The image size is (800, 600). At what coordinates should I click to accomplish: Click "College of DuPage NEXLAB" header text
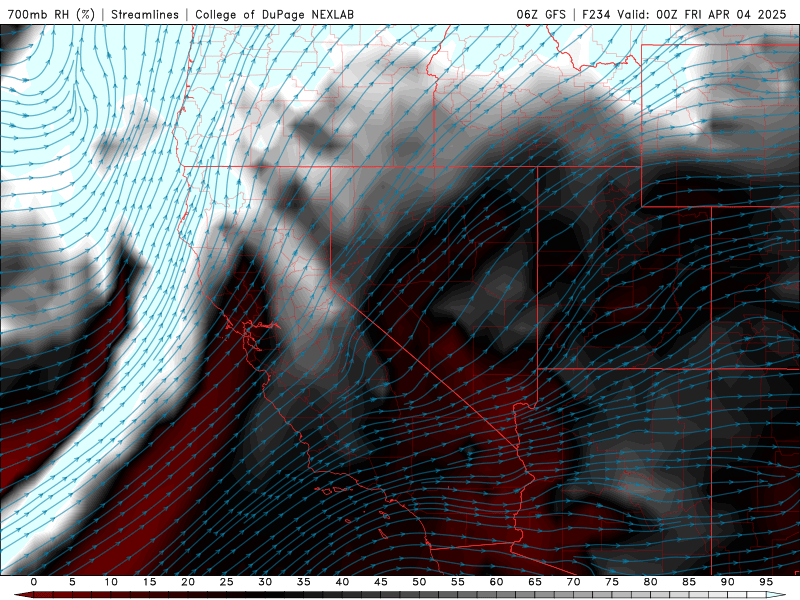click(274, 14)
